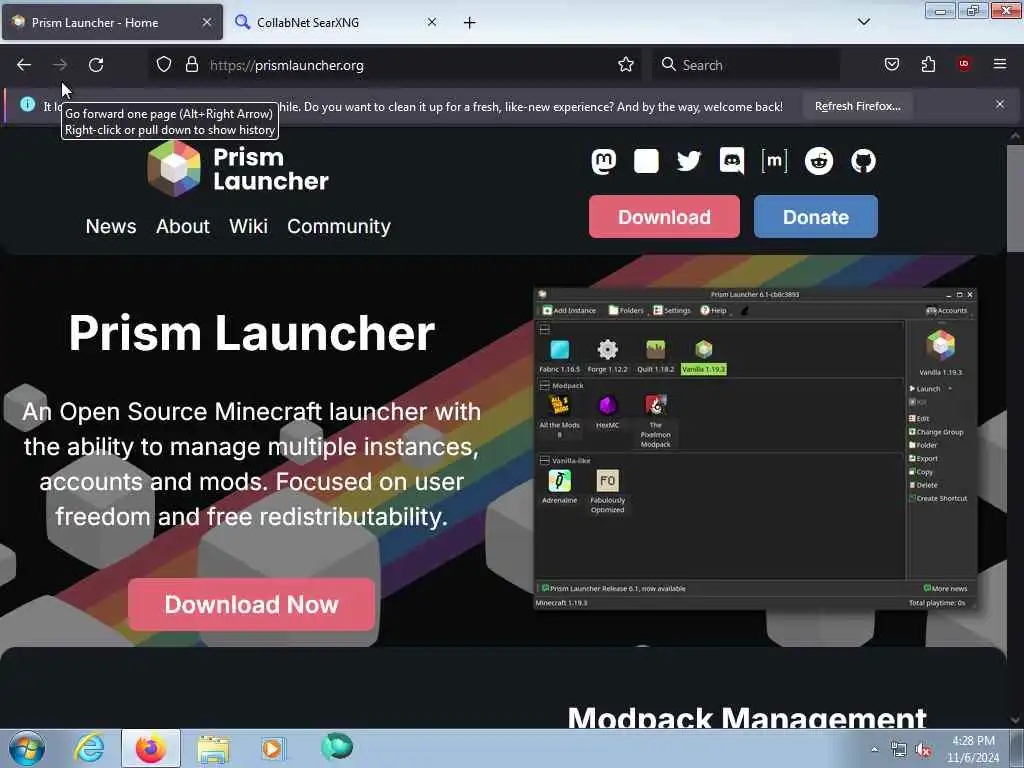Open green globe taskbar application
This screenshot has width=1024, height=768.
336,747
